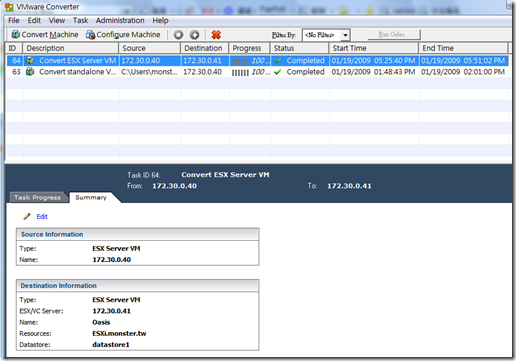Click the Edit link in Summary

click(x=42, y=217)
